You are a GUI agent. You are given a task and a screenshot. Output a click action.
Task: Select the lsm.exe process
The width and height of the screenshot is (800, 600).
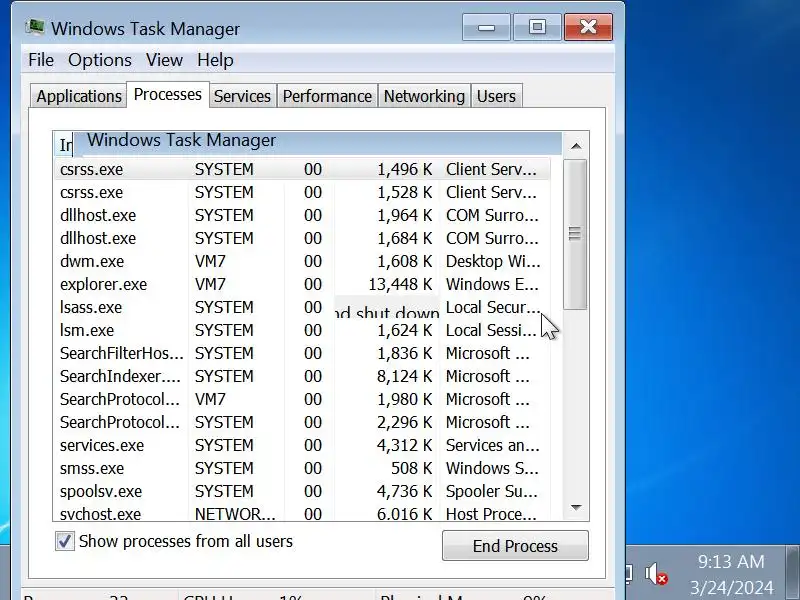[x=302, y=330]
